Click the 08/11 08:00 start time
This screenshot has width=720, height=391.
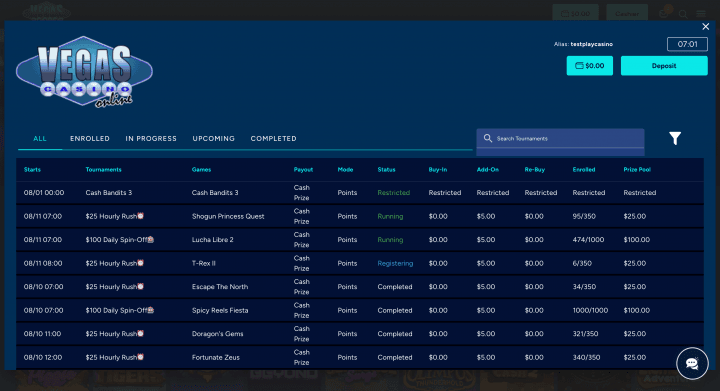pos(43,263)
